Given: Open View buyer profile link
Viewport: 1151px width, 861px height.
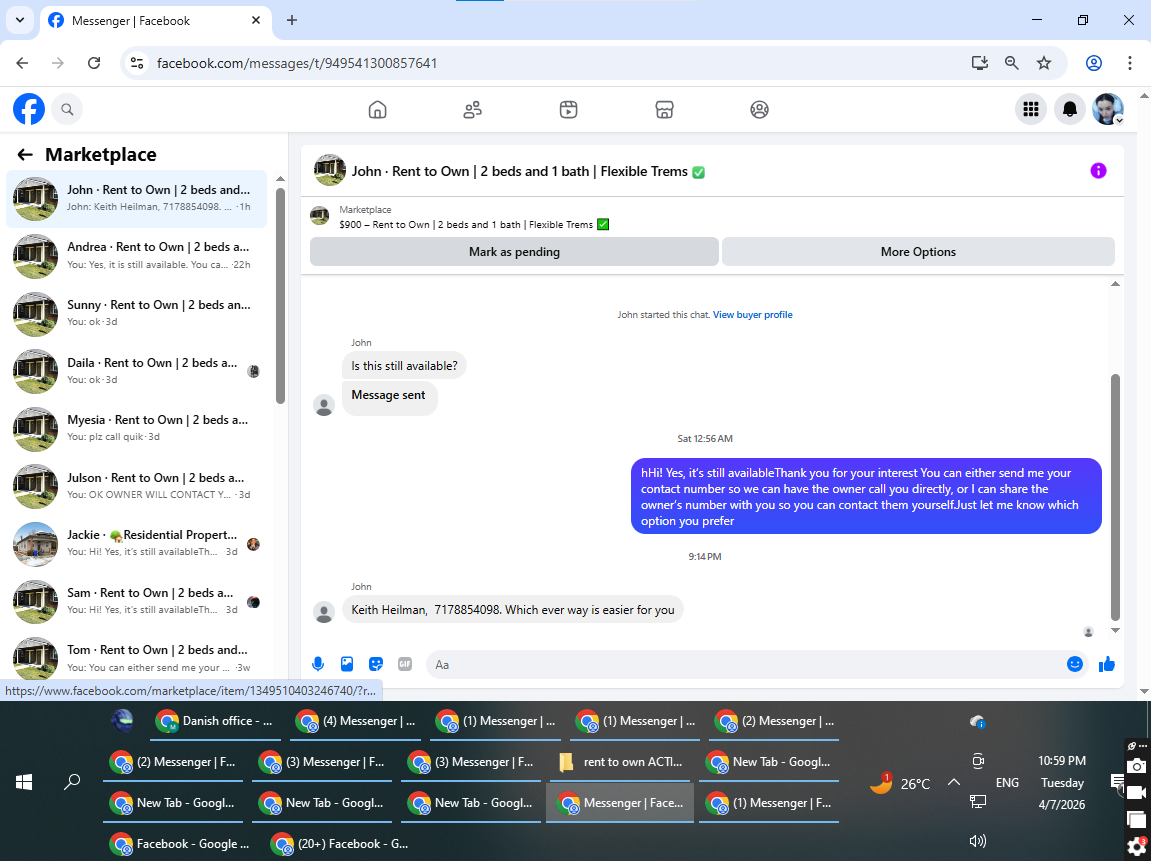Looking at the screenshot, I should [x=752, y=315].
